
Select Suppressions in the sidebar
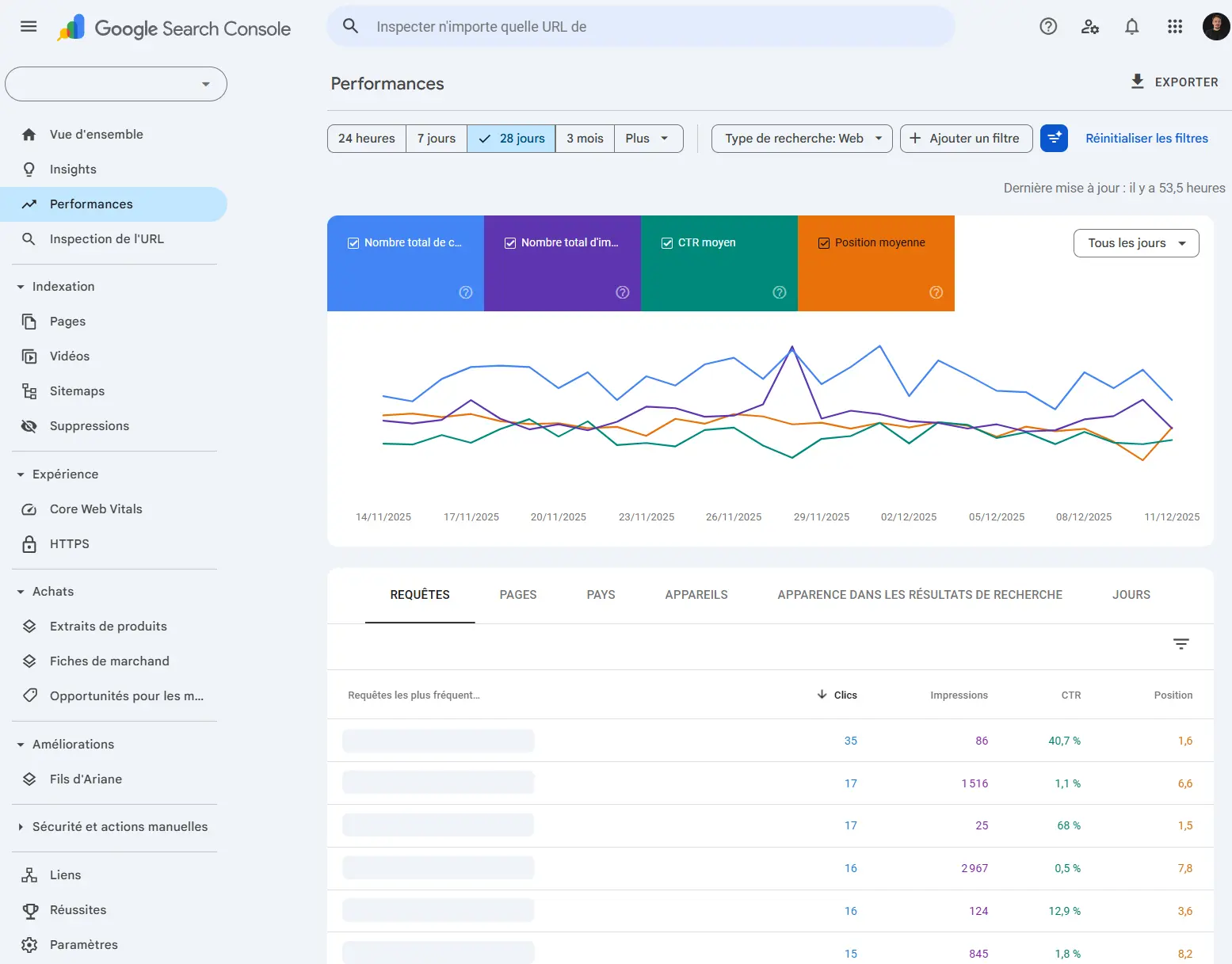click(90, 425)
